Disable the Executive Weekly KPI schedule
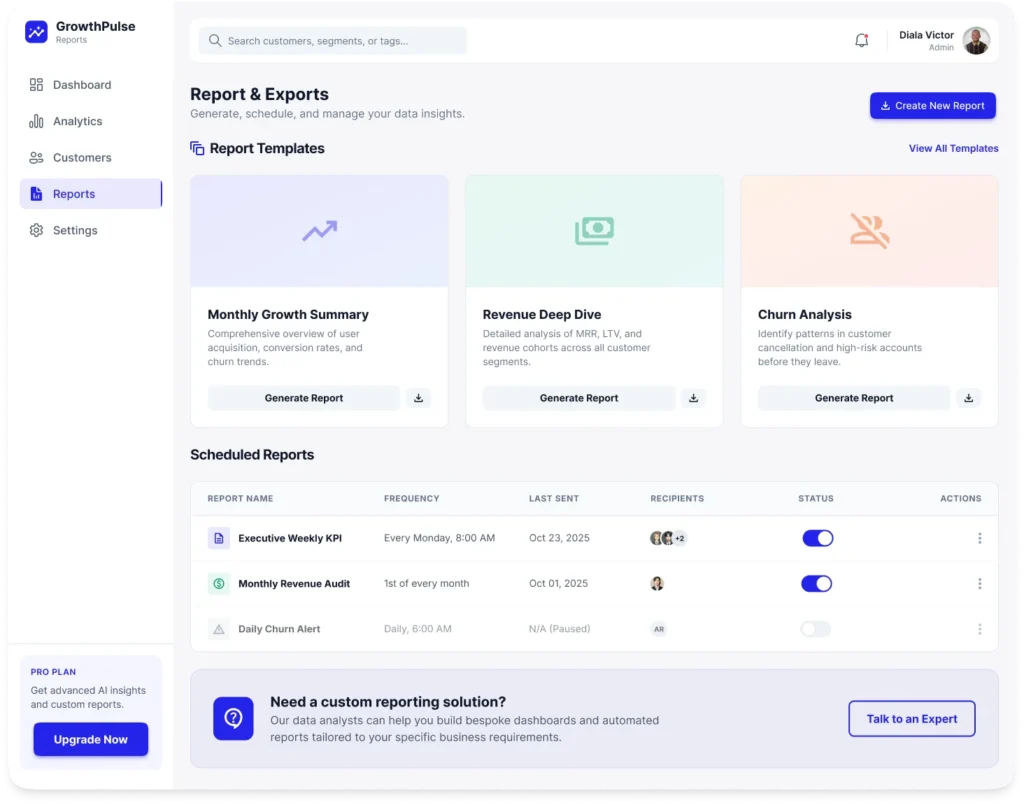 (817, 538)
